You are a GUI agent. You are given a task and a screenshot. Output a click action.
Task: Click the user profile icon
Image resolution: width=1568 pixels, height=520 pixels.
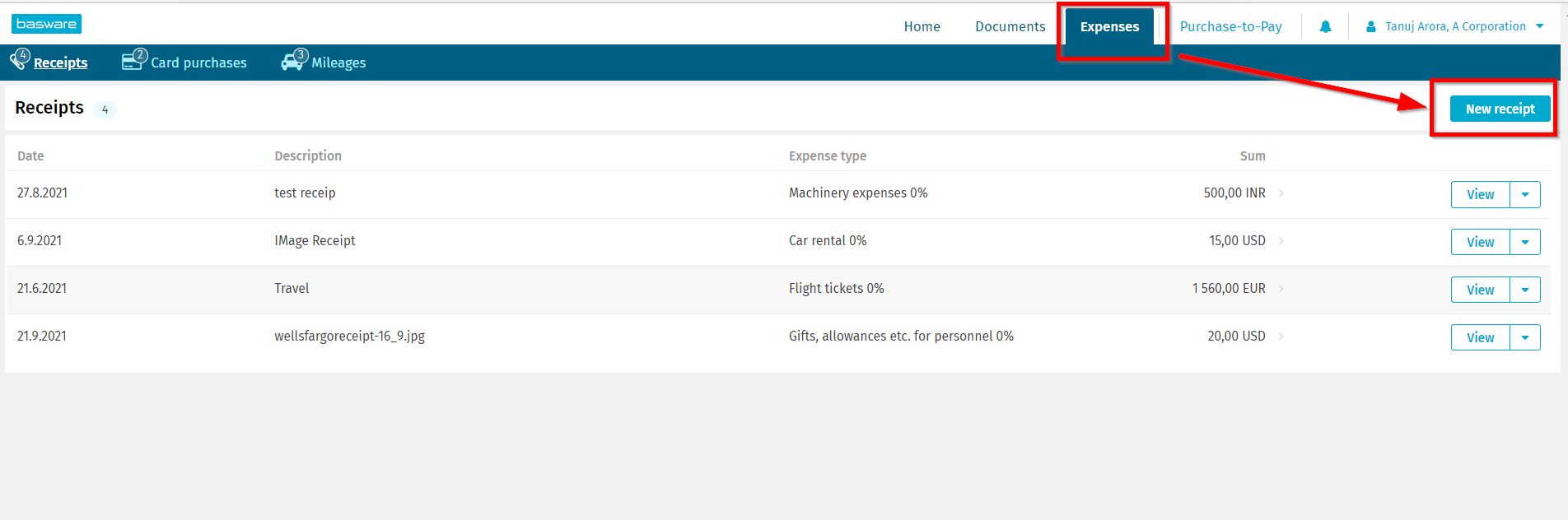[1371, 27]
